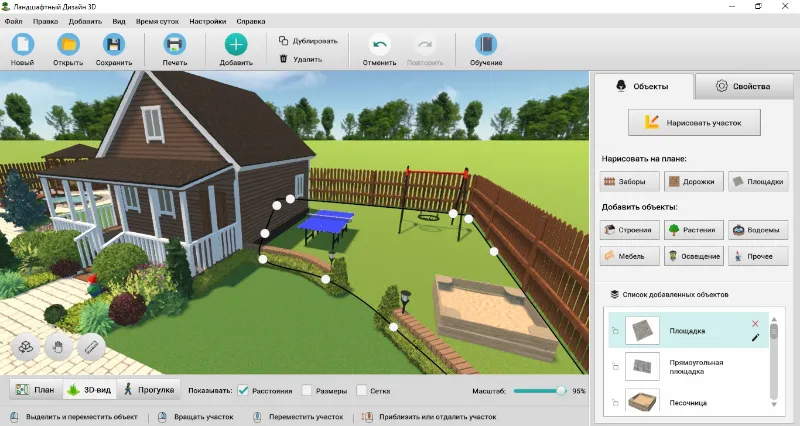Open the Файл menu
The height and width of the screenshot is (426, 800).
(13, 21)
